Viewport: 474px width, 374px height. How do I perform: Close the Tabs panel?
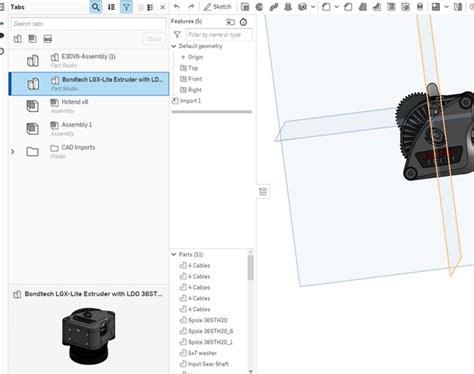[163, 7]
